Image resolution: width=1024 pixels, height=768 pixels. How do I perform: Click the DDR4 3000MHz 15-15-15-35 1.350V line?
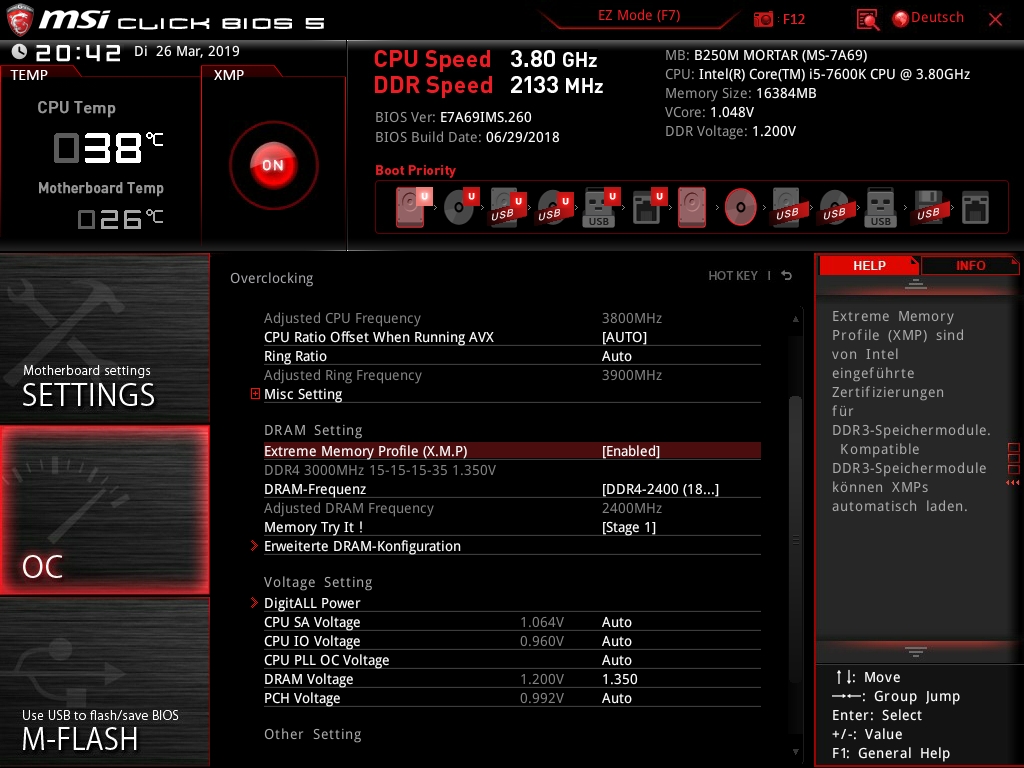tap(379, 470)
